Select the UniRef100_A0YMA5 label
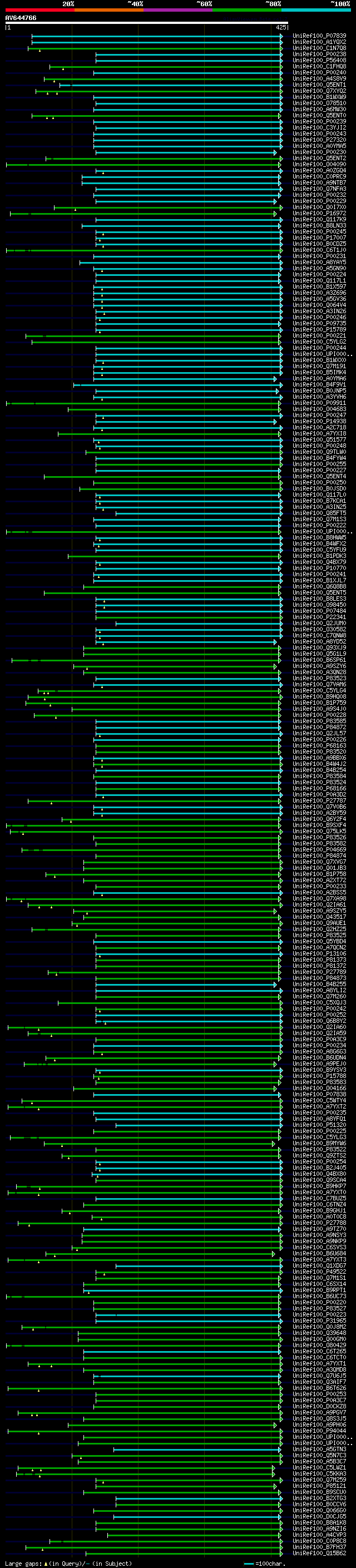 [x=319, y=147]
